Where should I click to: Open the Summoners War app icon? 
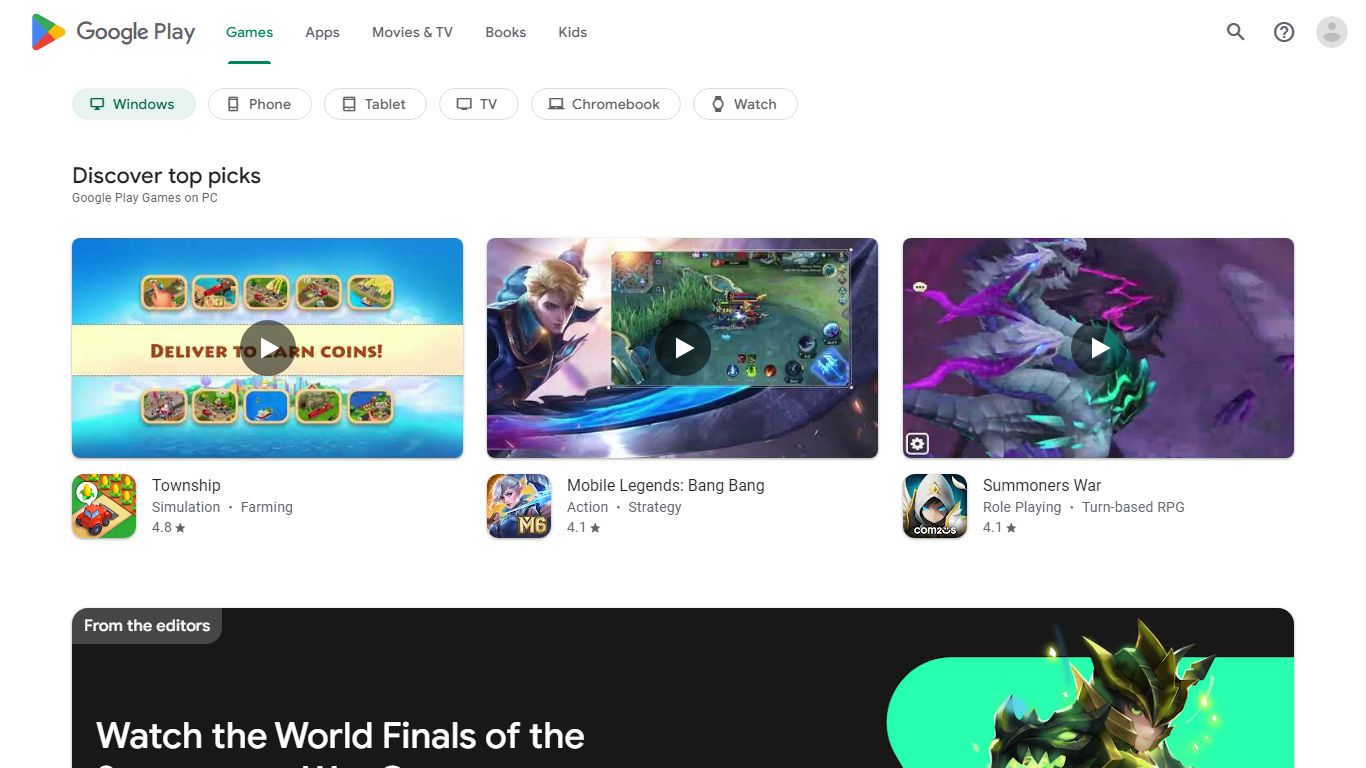[x=935, y=506]
